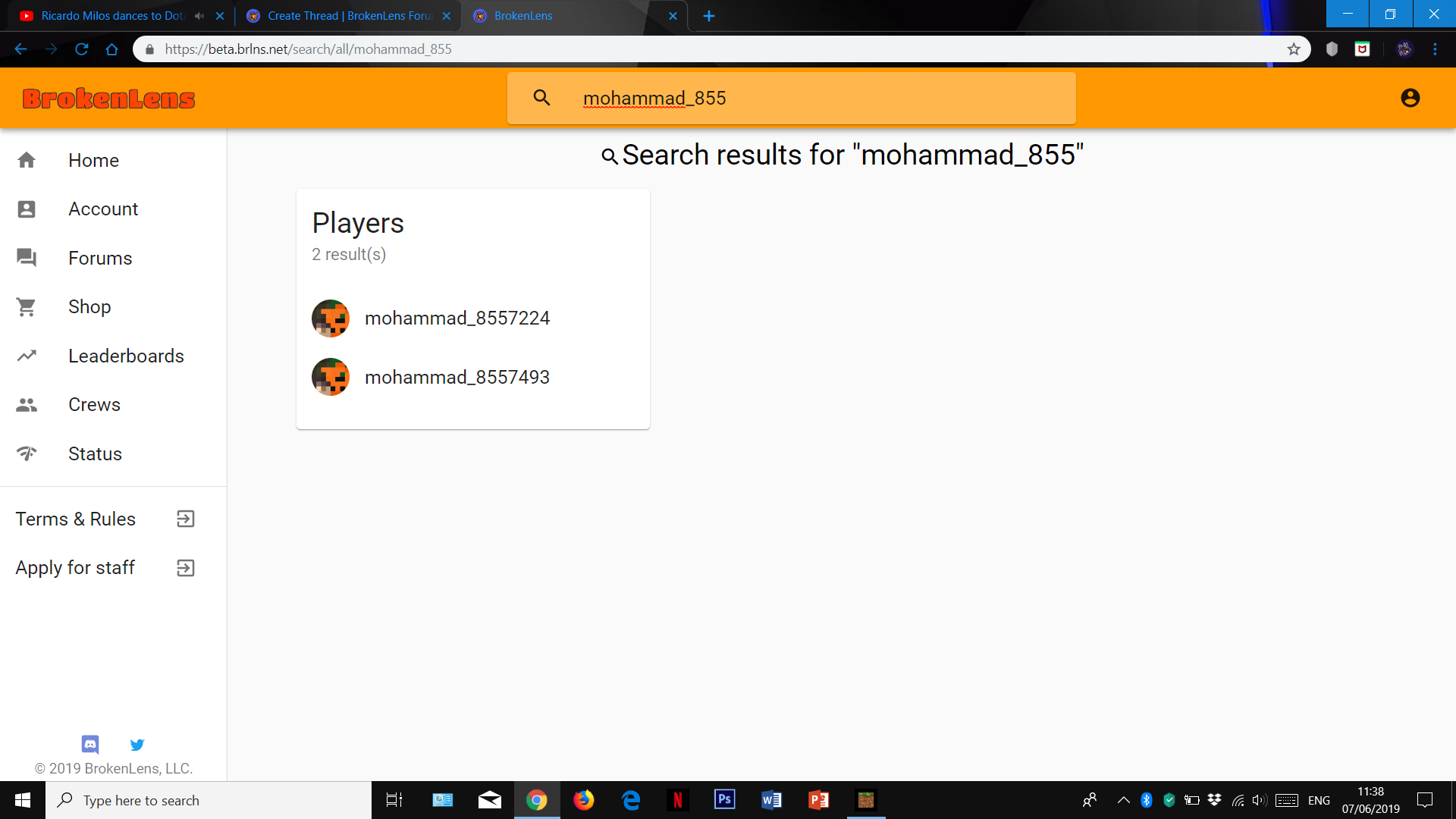This screenshot has width=1456, height=819.
Task: Open the Shop sidebar item
Action: click(x=113, y=306)
